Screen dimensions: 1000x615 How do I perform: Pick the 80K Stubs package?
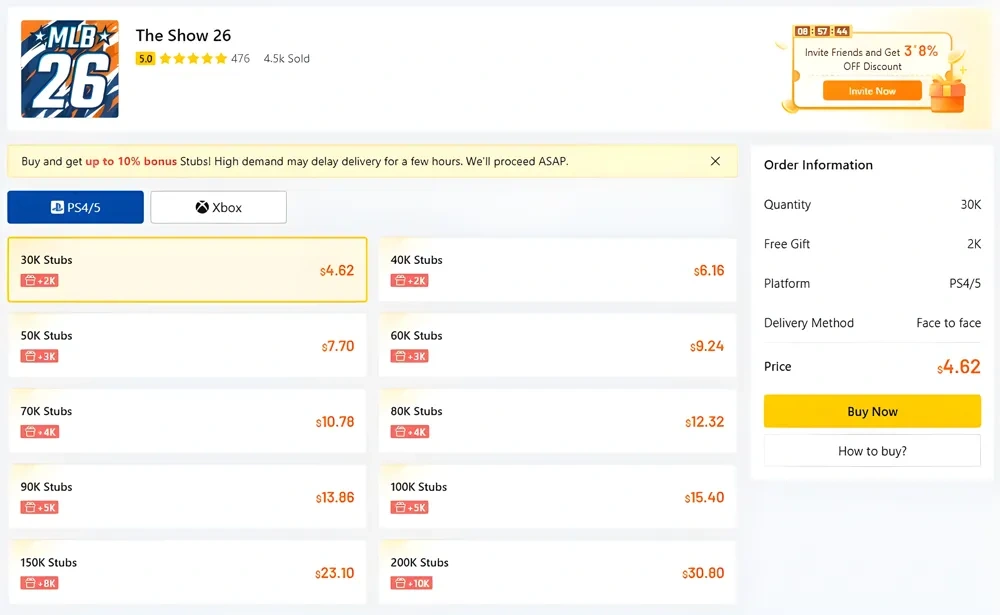pyautogui.click(x=557, y=421)
